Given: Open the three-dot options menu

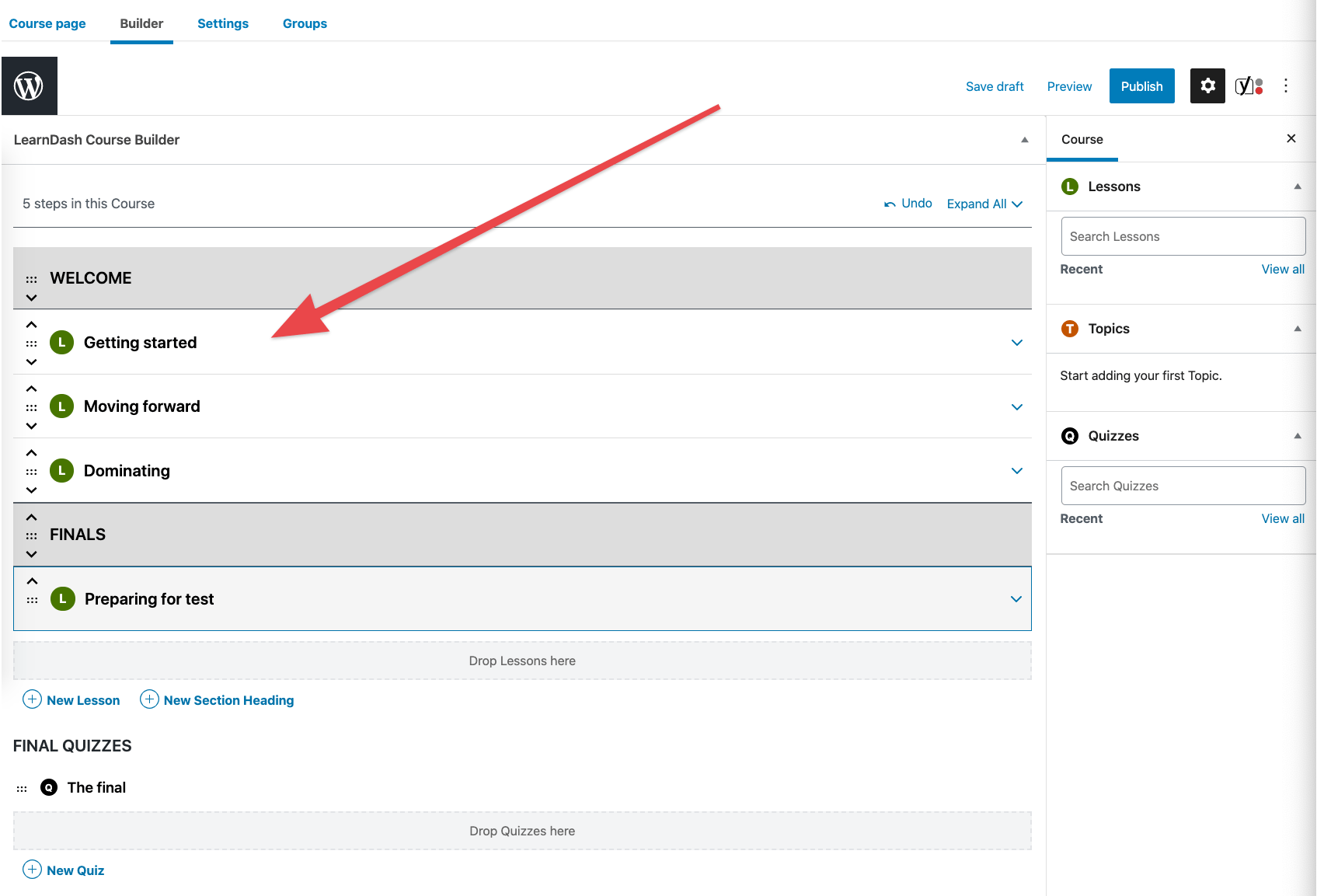Looking at the screenshot, I should [x=1286, y=85].
